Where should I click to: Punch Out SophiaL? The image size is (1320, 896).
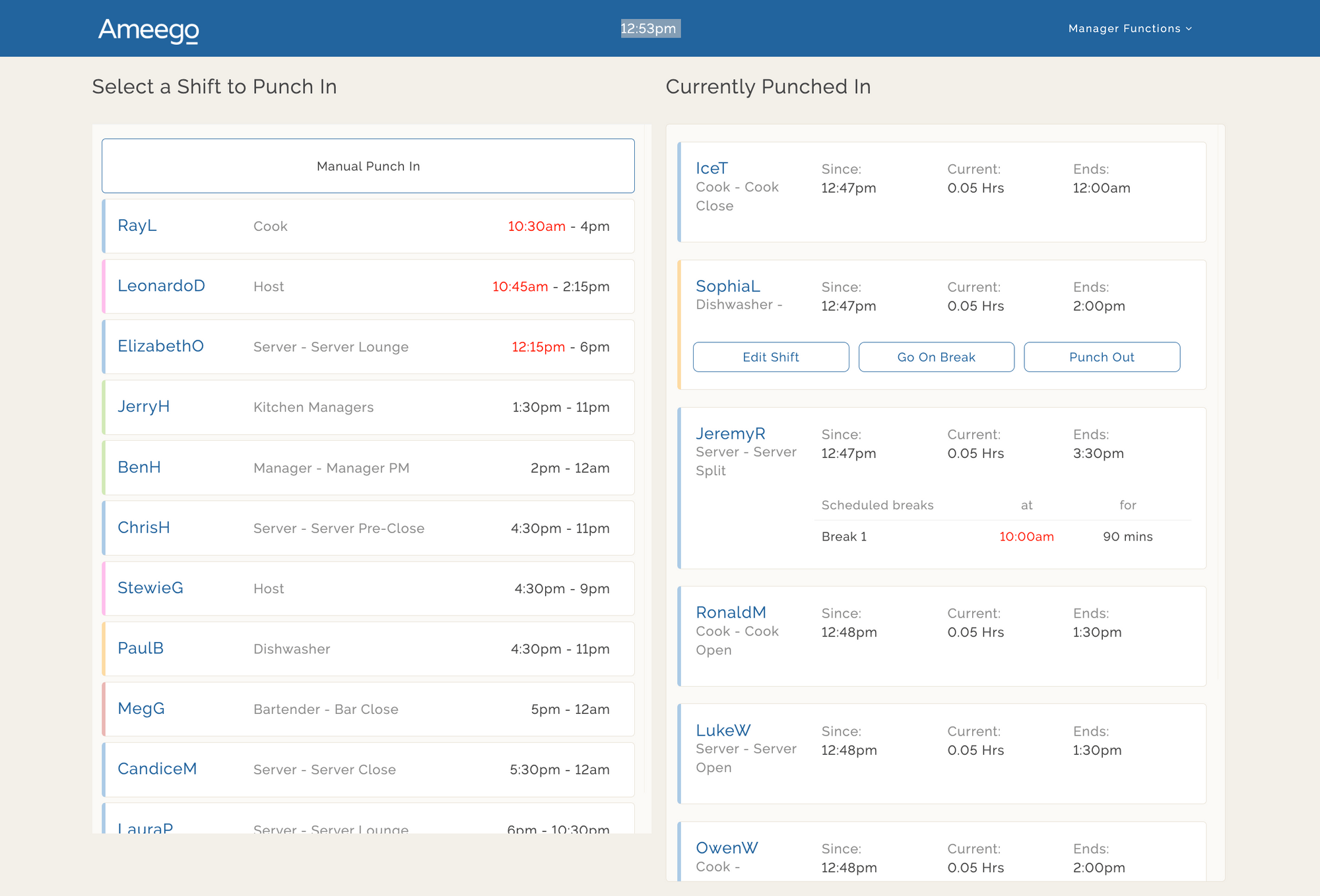[x=1102, y=357]
